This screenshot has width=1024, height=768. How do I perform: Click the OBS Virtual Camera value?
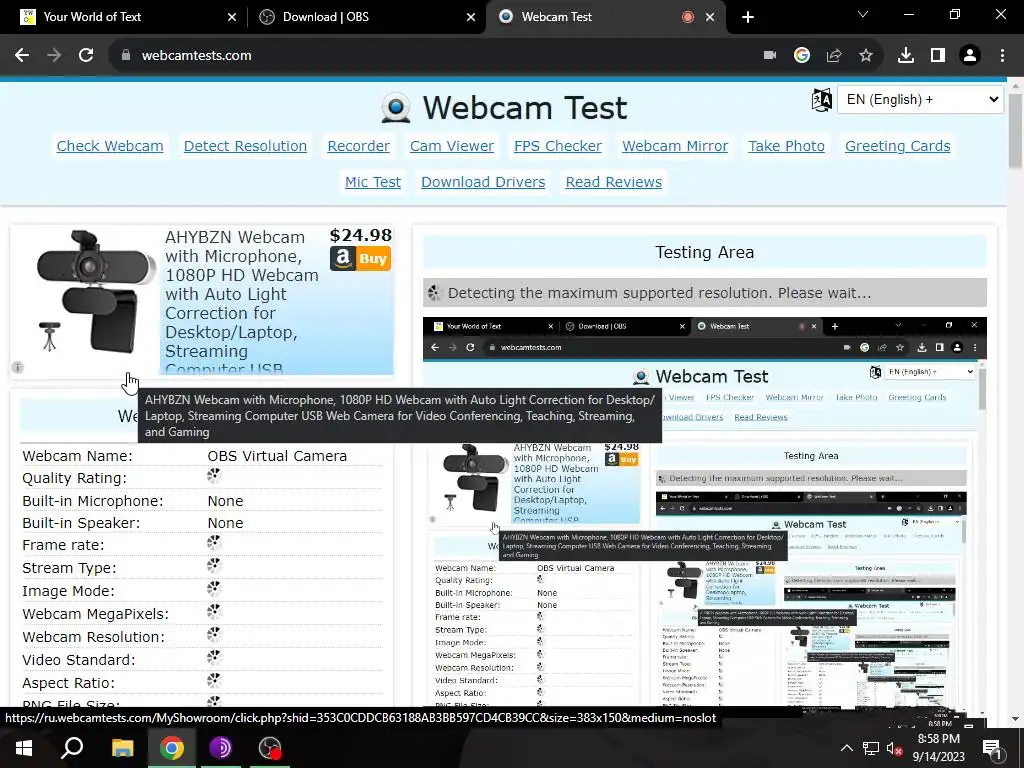(x=277, y=456)
